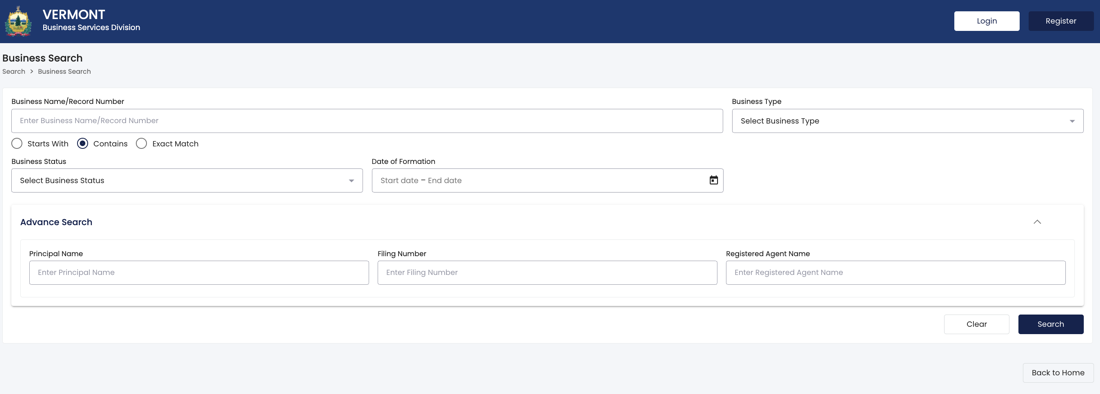Click the Login button
This screenshot has width=1100, height=394.
(x=987, y=21)
